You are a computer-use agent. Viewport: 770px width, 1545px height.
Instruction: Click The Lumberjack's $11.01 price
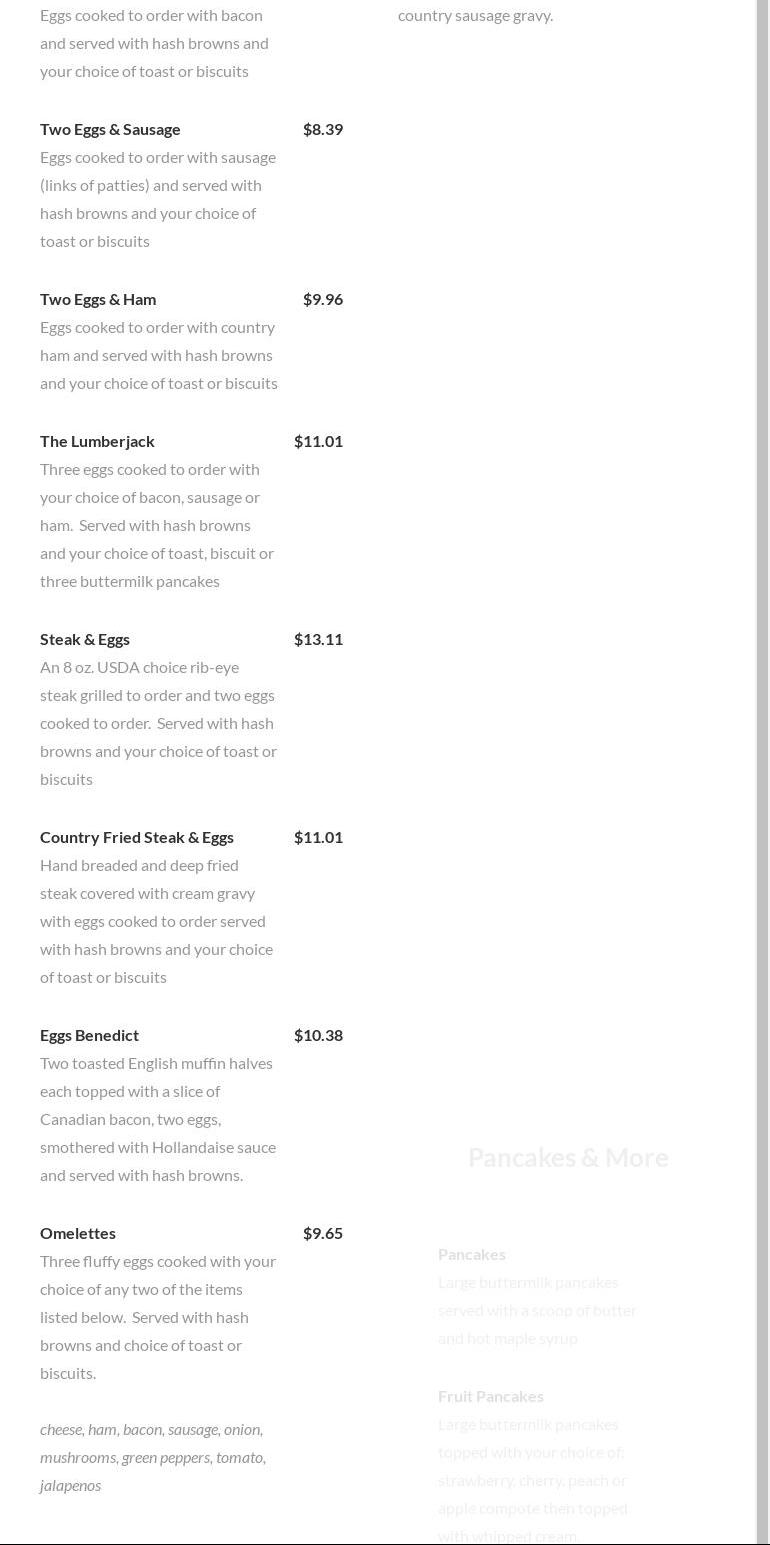tap(318, 441)
